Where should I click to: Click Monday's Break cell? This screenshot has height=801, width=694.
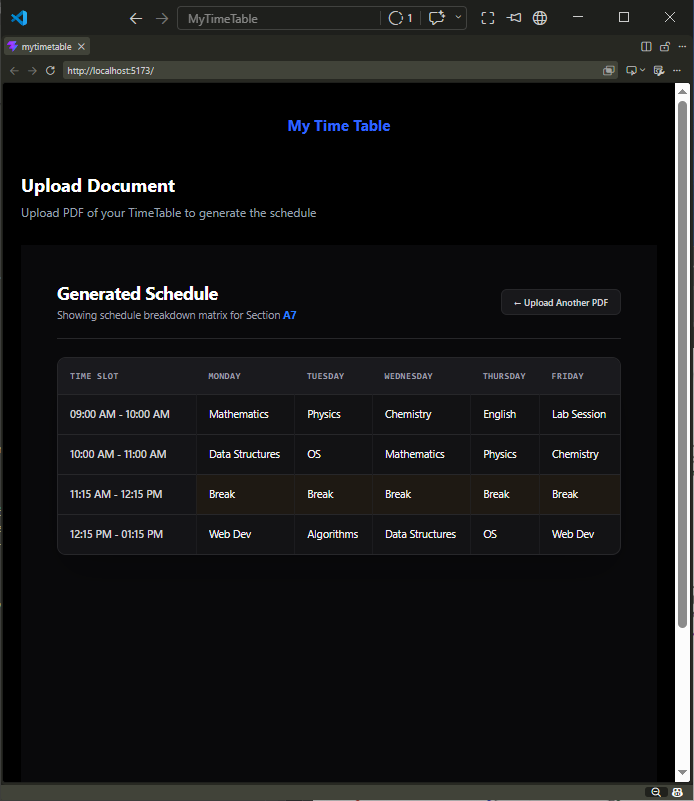click(x=245, y=494)
